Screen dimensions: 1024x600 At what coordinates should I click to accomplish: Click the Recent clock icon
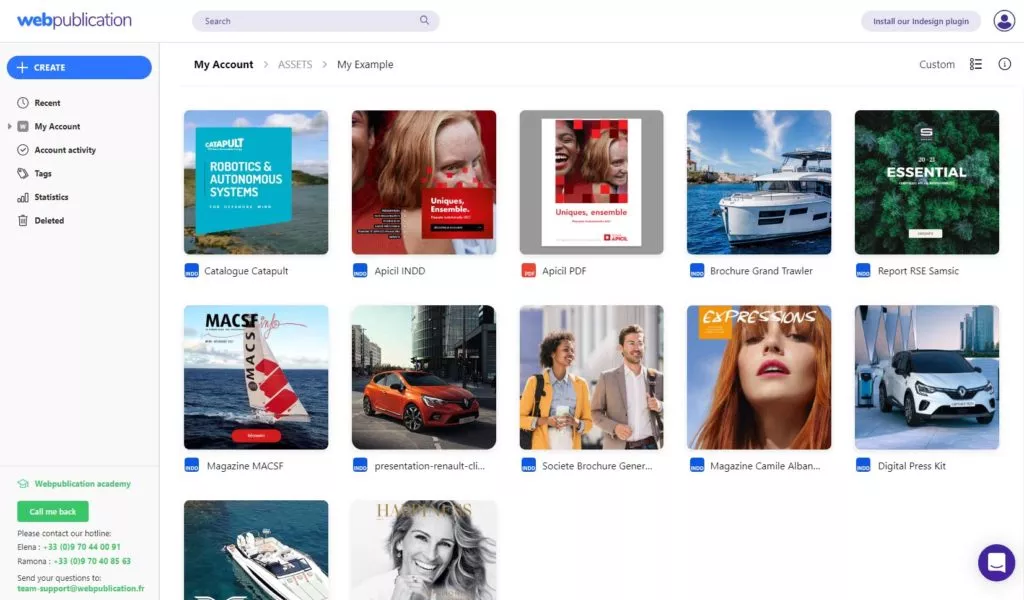(23, 103)
